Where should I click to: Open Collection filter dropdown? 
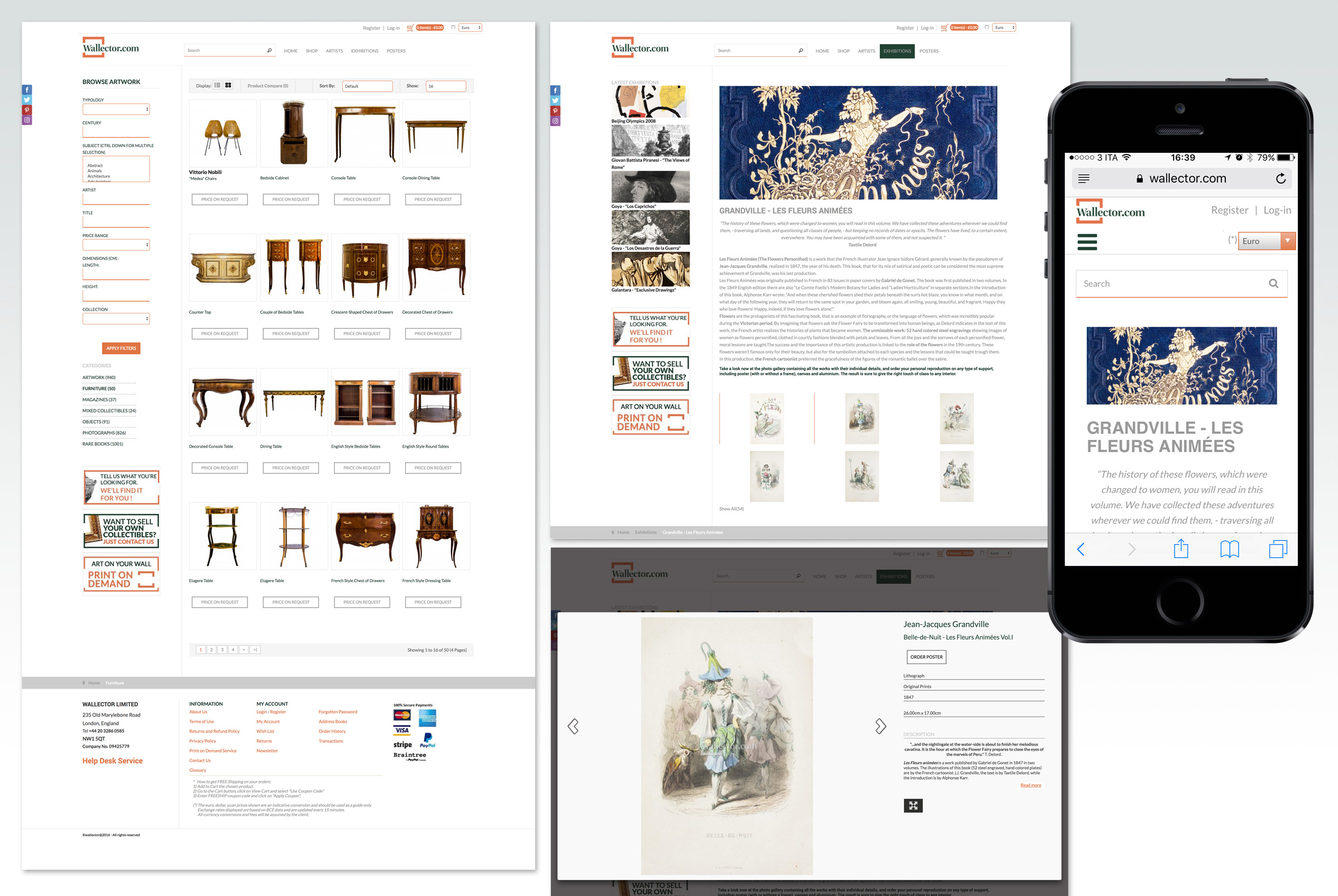(x=116, y=319)
